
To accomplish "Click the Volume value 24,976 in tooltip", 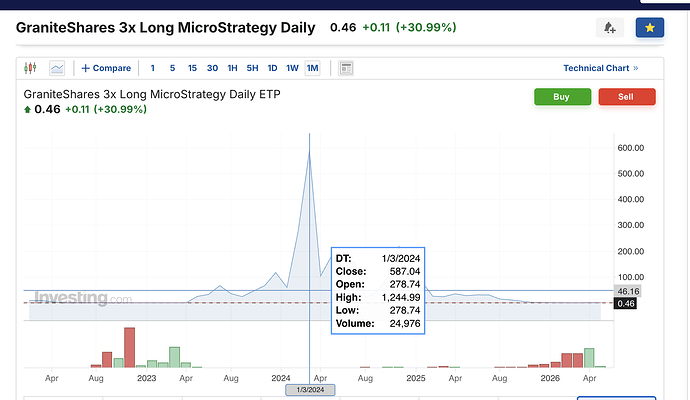I will click(404, 324).
